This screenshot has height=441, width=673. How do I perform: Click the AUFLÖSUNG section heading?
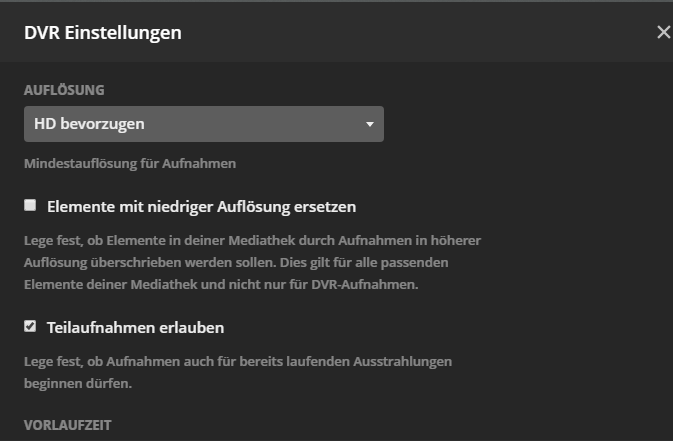click(64, 90)
